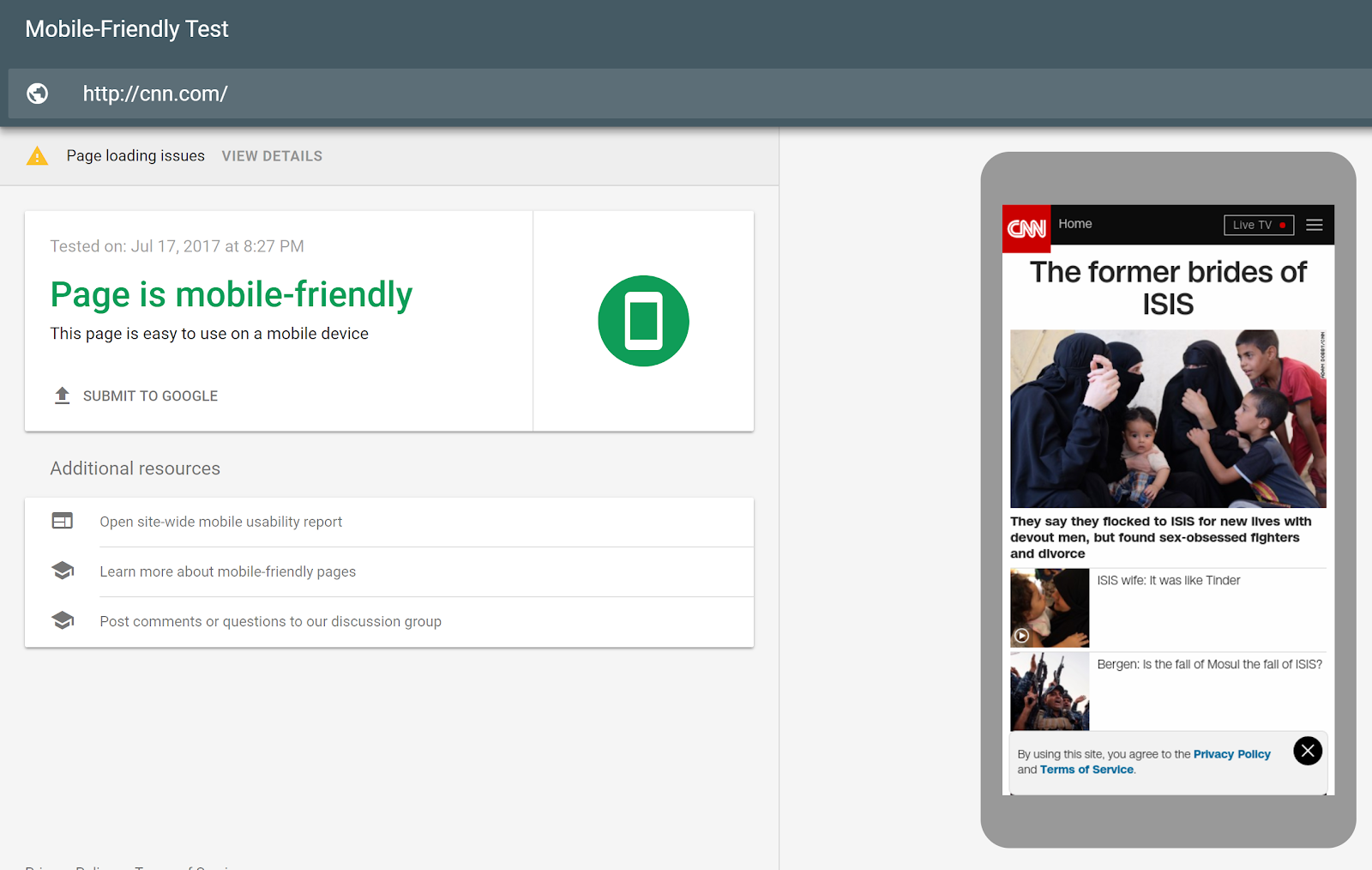Image resolution: width=1372 pixels, height=870 pixels.
Task: Open the Terms of Service link in the notice
Action: tap(1086, 770)
